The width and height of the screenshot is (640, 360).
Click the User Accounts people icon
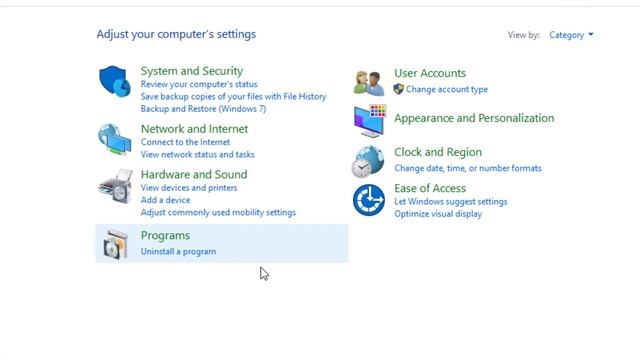coord(369,83)
